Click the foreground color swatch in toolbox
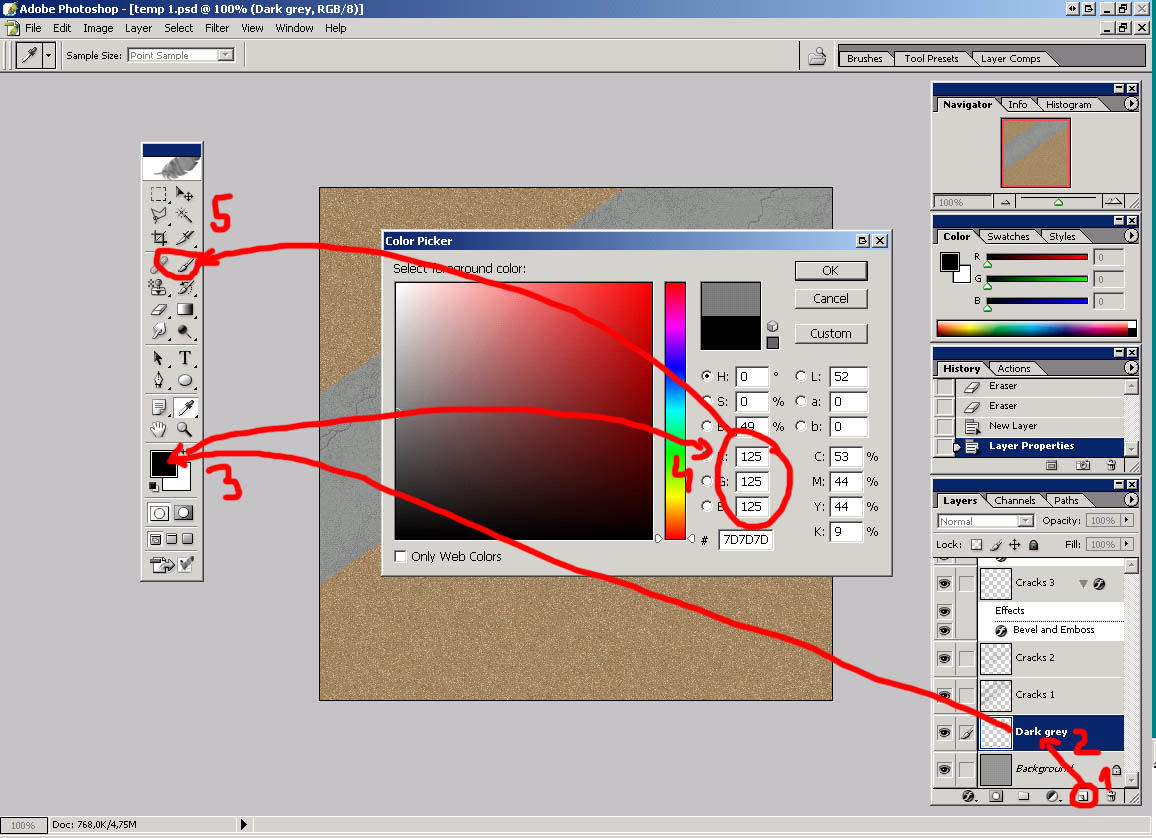 coord(163,462)
